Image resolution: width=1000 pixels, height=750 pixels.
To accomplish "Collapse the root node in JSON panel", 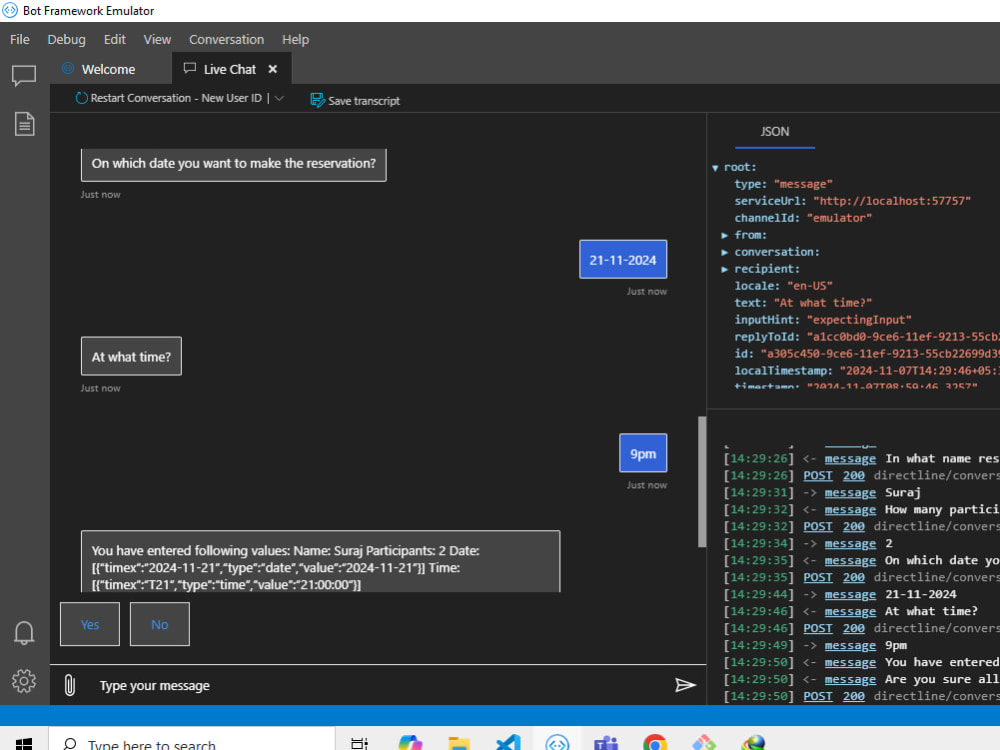I will coord(716,166).
